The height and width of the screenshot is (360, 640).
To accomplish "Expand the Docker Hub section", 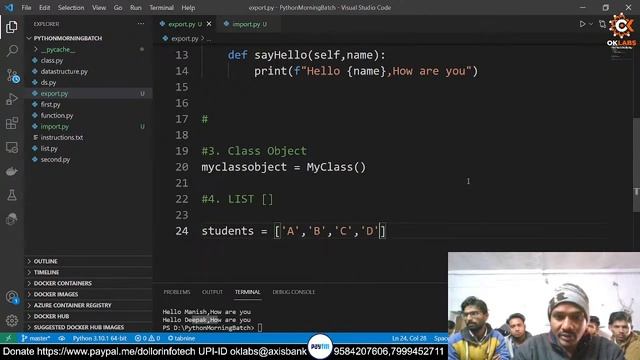I will (51, 316).
